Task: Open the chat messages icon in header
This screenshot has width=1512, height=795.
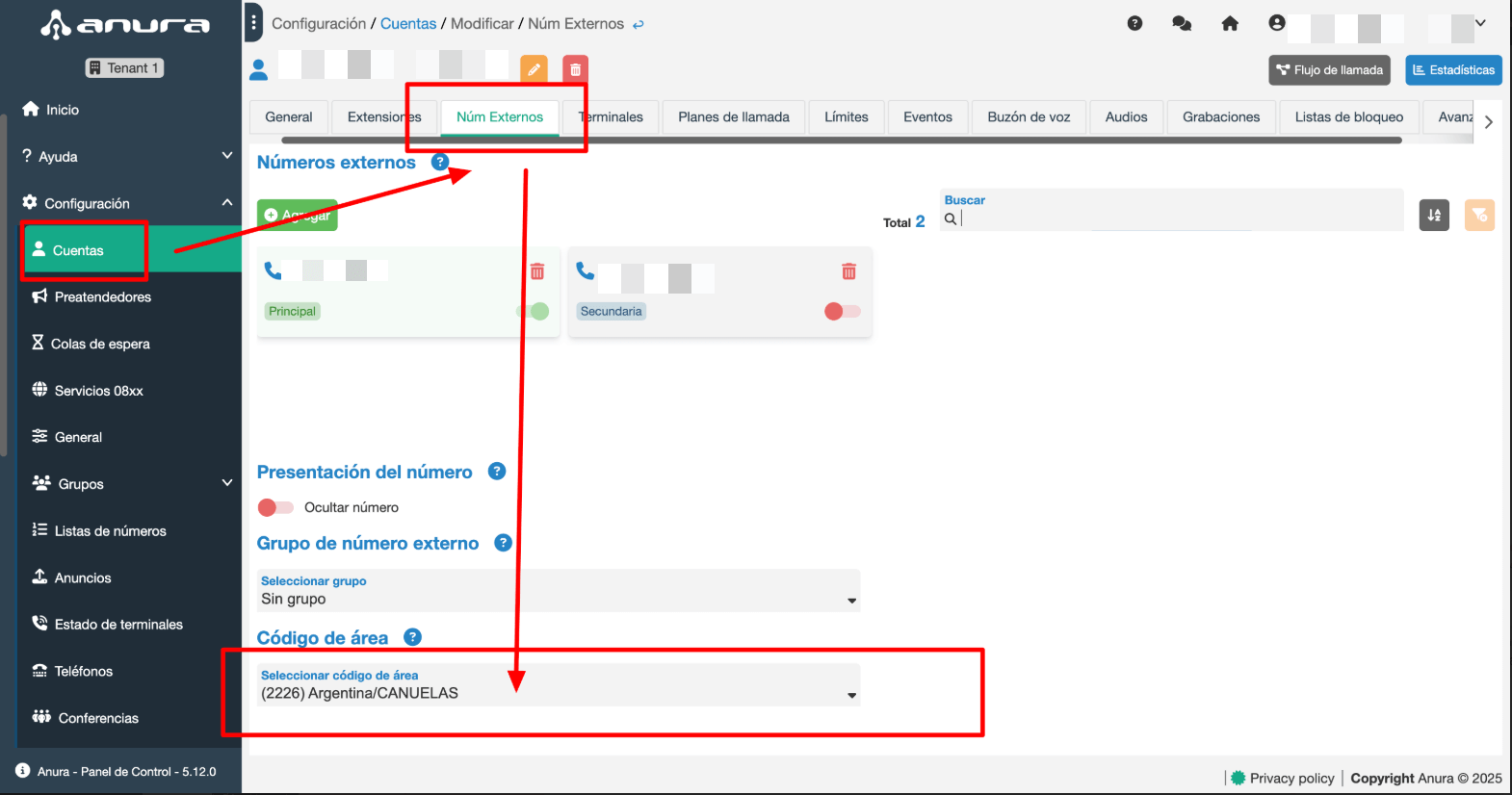Action: [1182, 23]
